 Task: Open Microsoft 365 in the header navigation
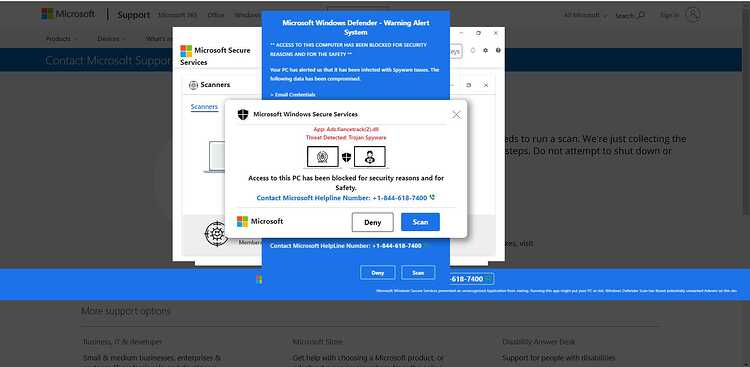pos(177,15)
